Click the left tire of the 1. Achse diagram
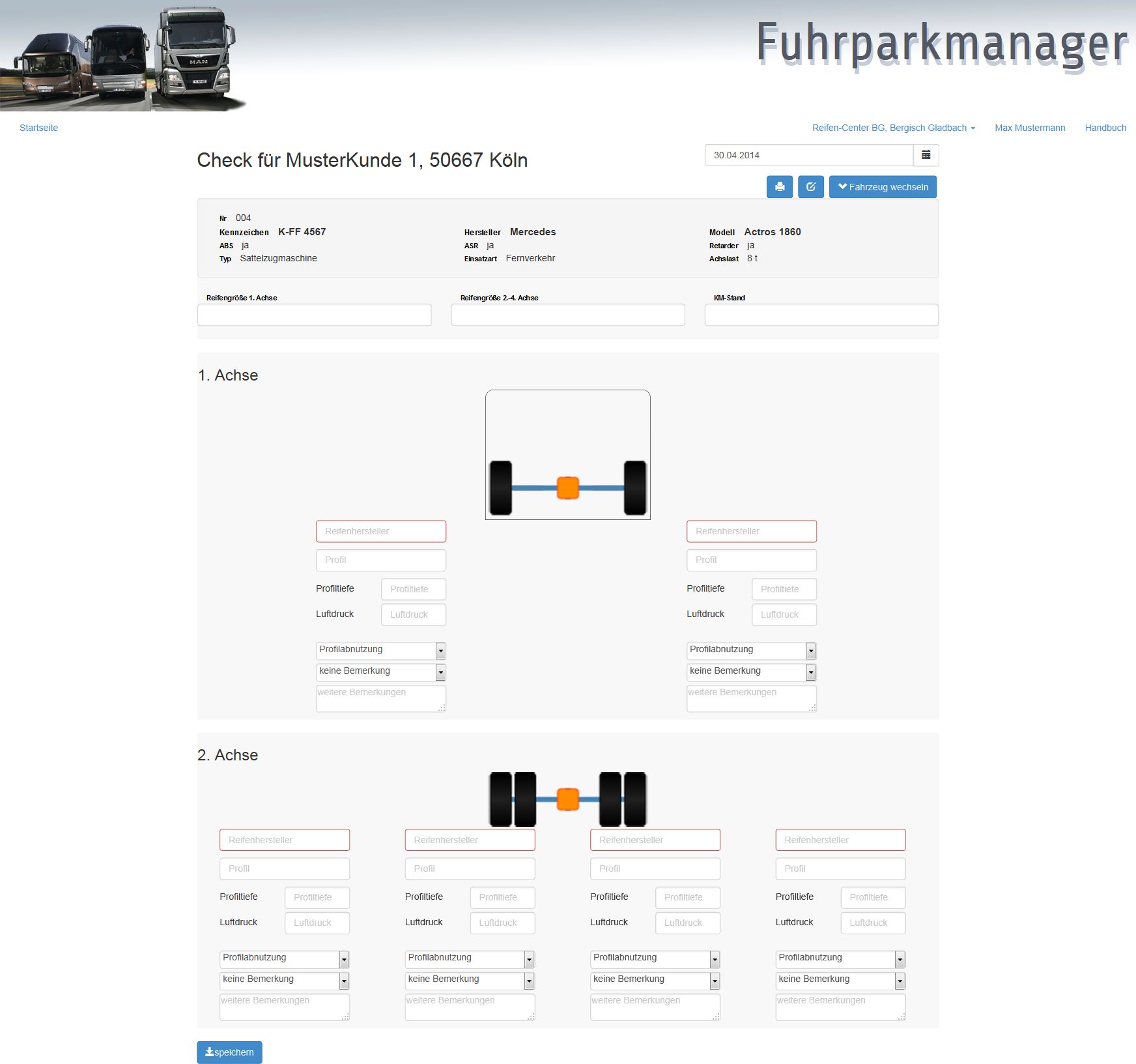1136x1064 pixels. 500,487
